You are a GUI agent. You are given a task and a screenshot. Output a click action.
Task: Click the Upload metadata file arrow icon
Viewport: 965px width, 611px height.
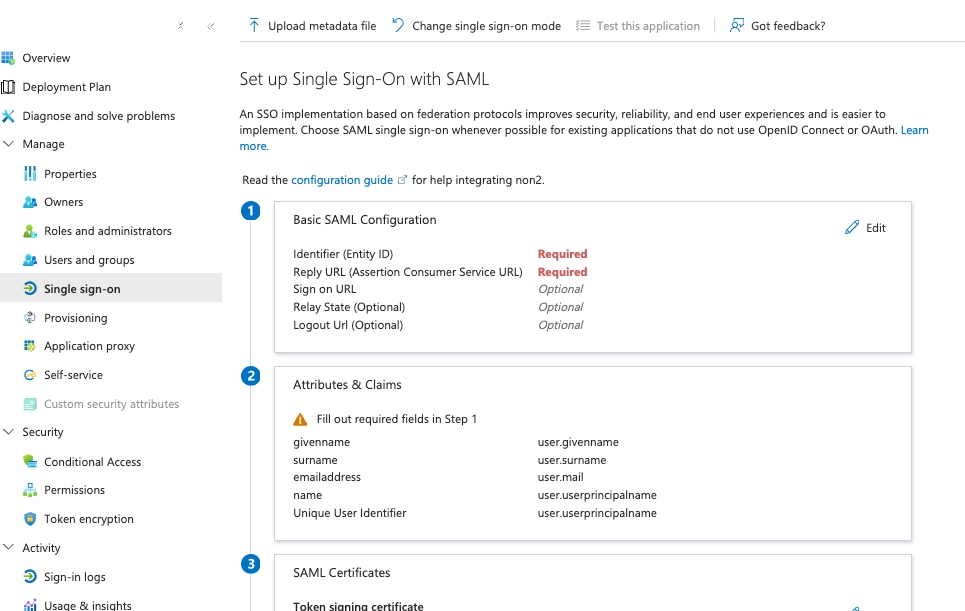[x=254, y=25]
